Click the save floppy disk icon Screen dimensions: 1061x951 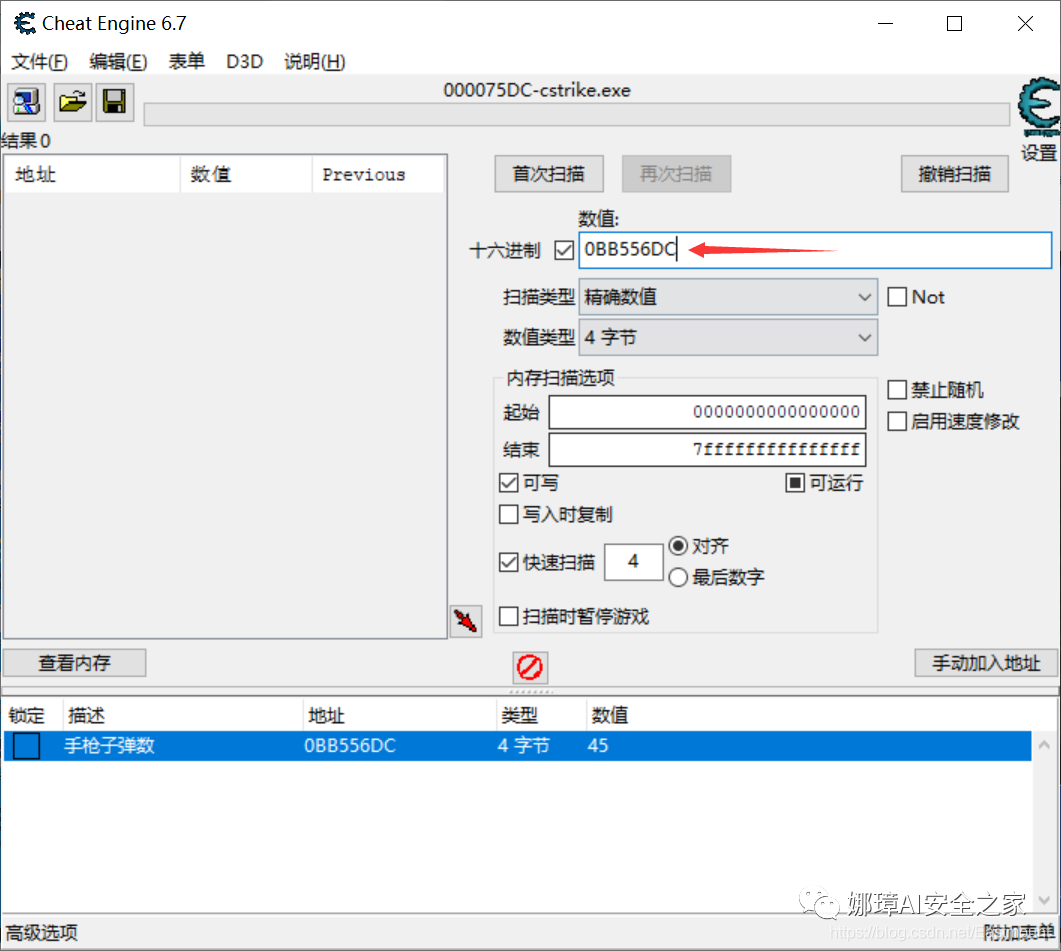click(114, 102)
